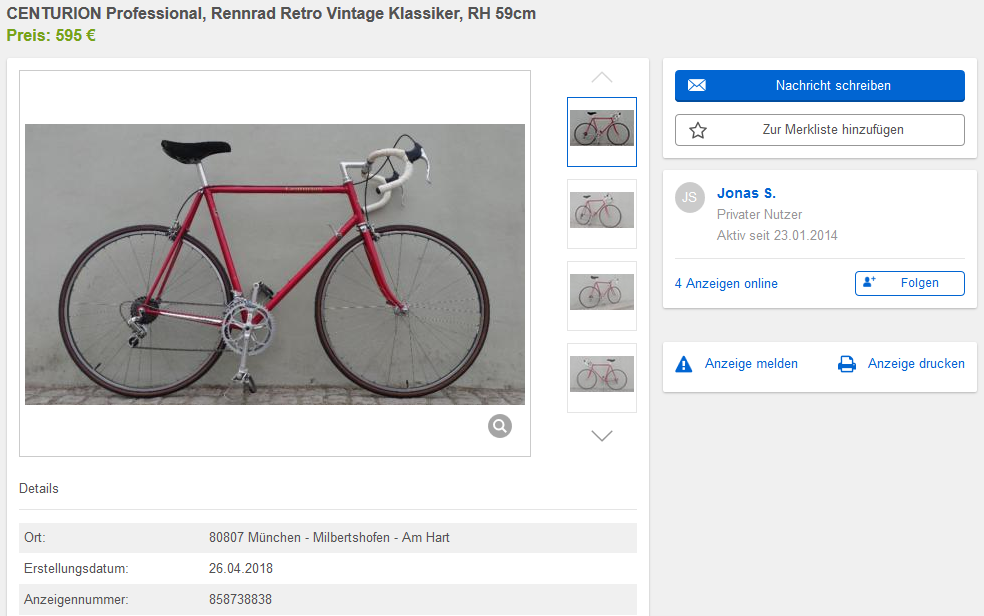Click the printer icon
Image resolution: width=984 pixels, height=616 pixels.
(x=847, y=364)
